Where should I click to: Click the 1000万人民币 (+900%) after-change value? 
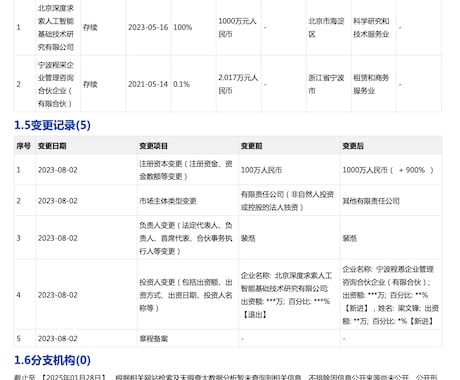[388, 170]
